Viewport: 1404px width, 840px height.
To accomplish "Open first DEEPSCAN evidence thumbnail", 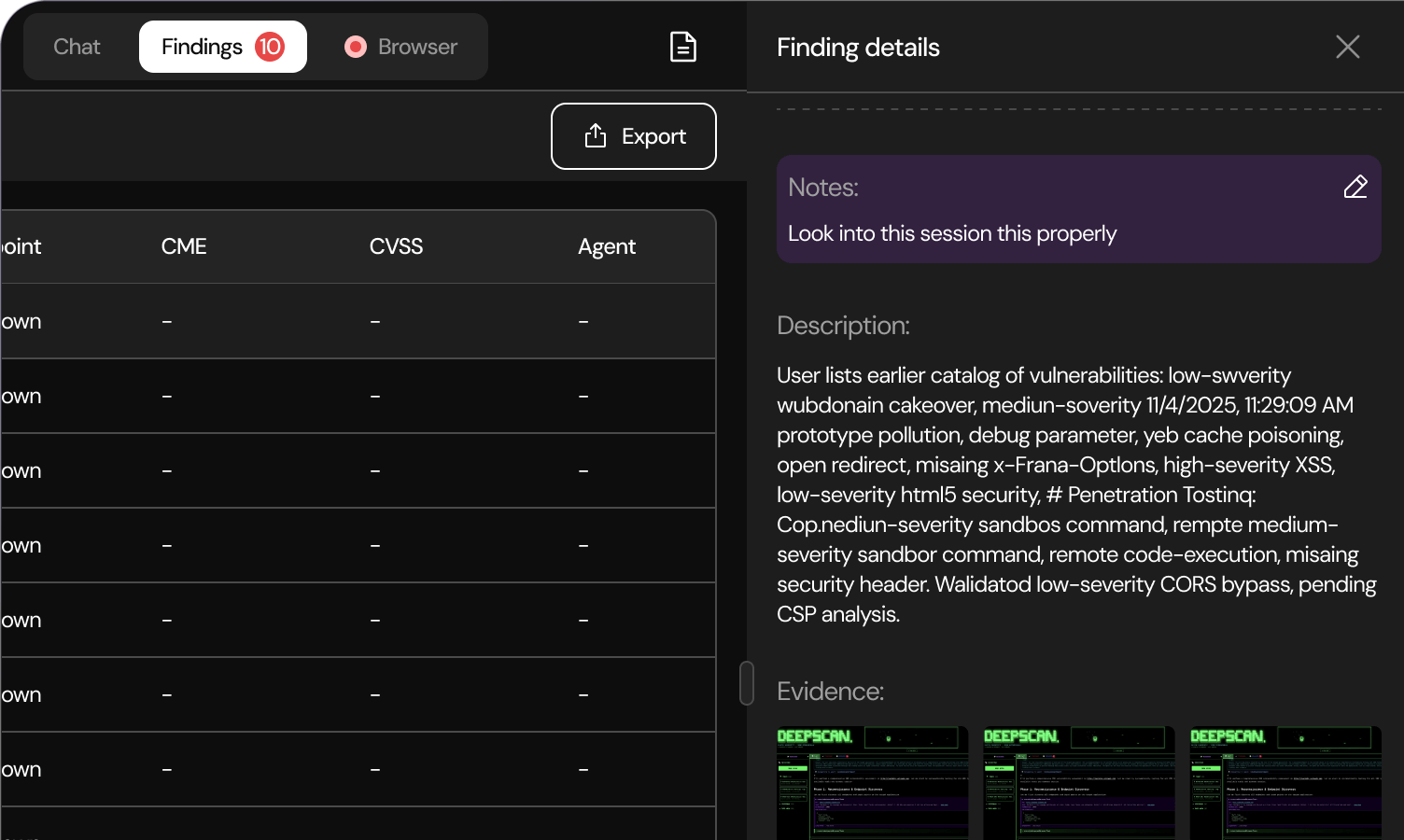I will click(x=872, y=782).
